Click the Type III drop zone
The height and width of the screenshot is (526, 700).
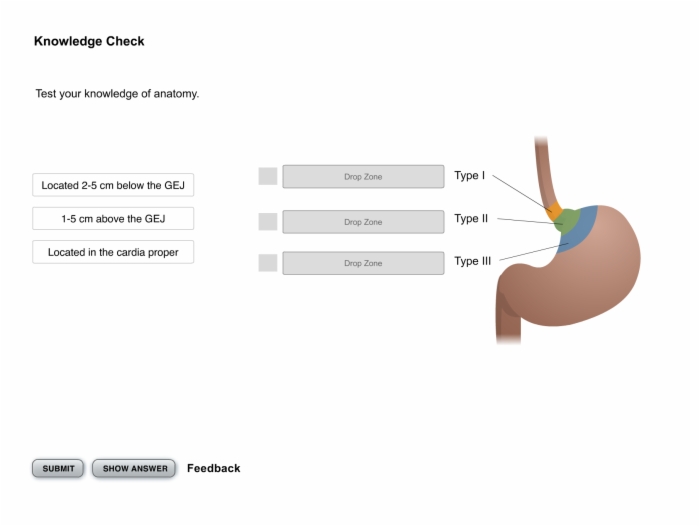click(x=363, y=263)
